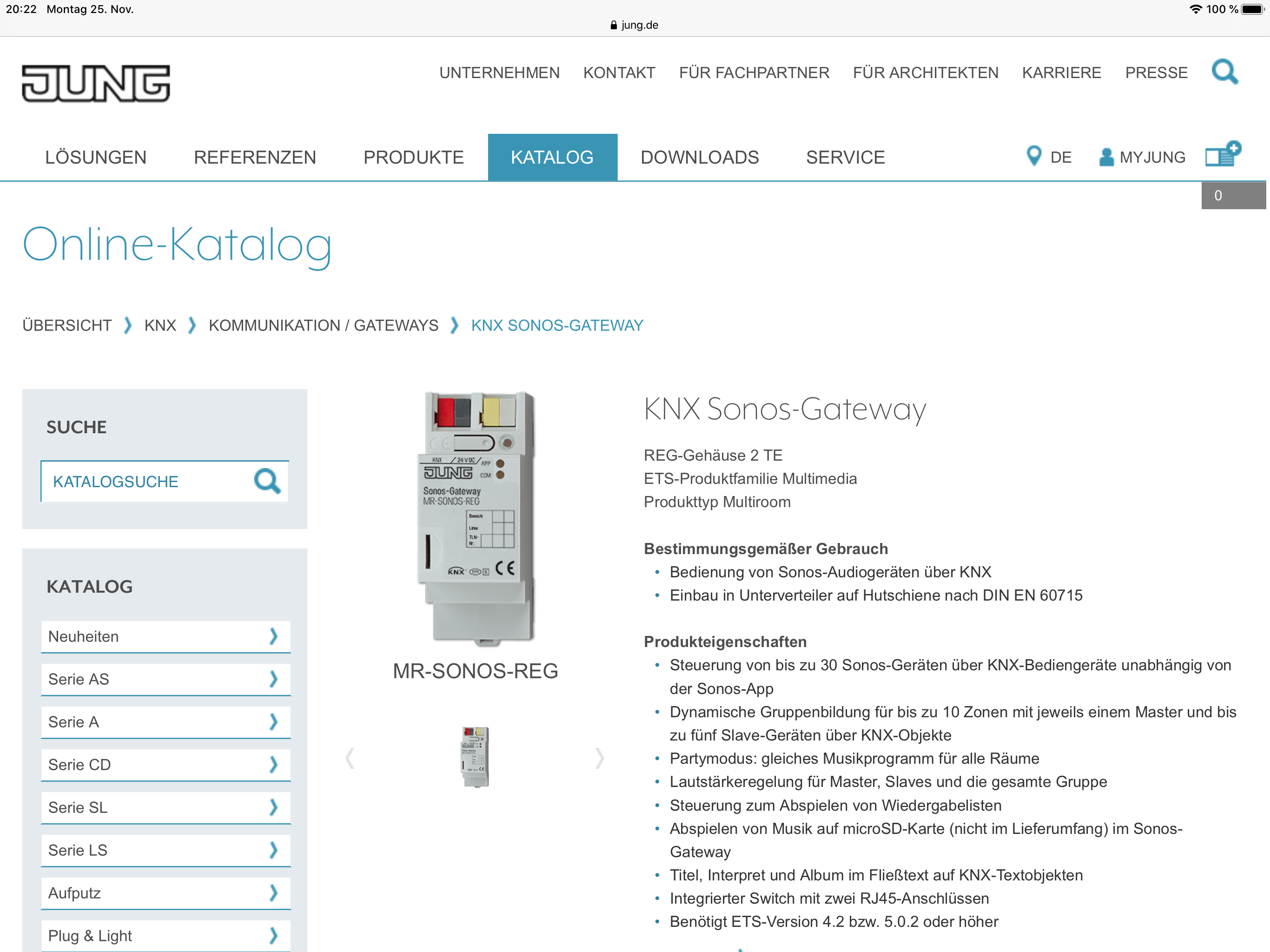Click the KOMMUNIKATION / GATEWAYS breadcrumb link

(323, 325)
